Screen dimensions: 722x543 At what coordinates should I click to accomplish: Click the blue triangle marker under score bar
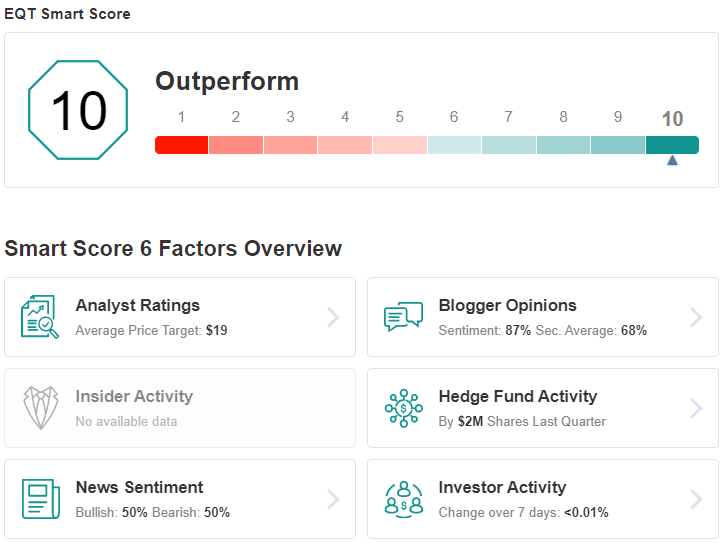pos(672,160)
